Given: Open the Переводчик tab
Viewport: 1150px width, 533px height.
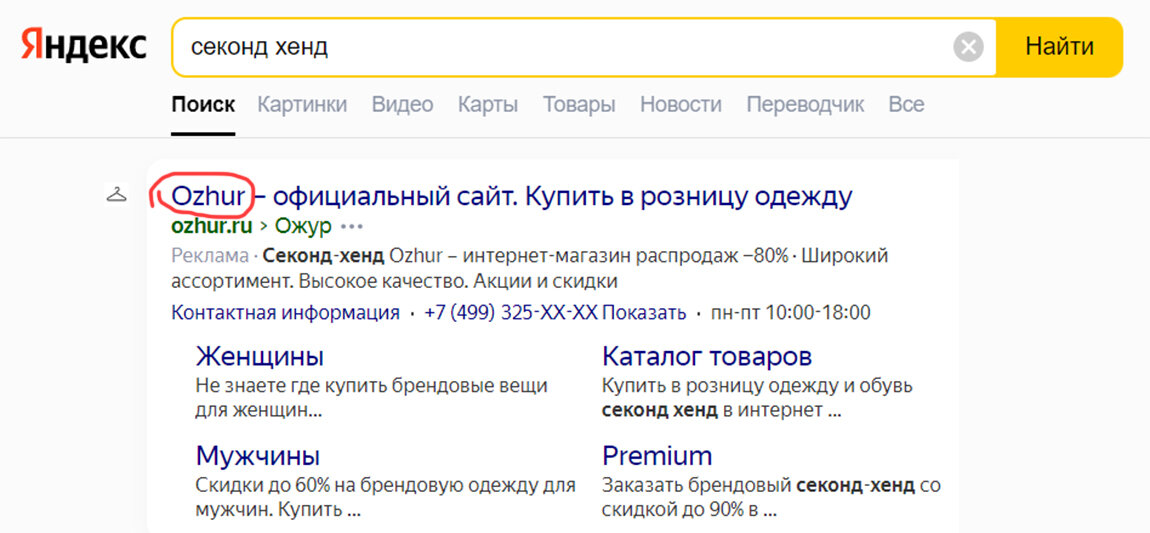Looking at the screenshot, I should 805,105.
